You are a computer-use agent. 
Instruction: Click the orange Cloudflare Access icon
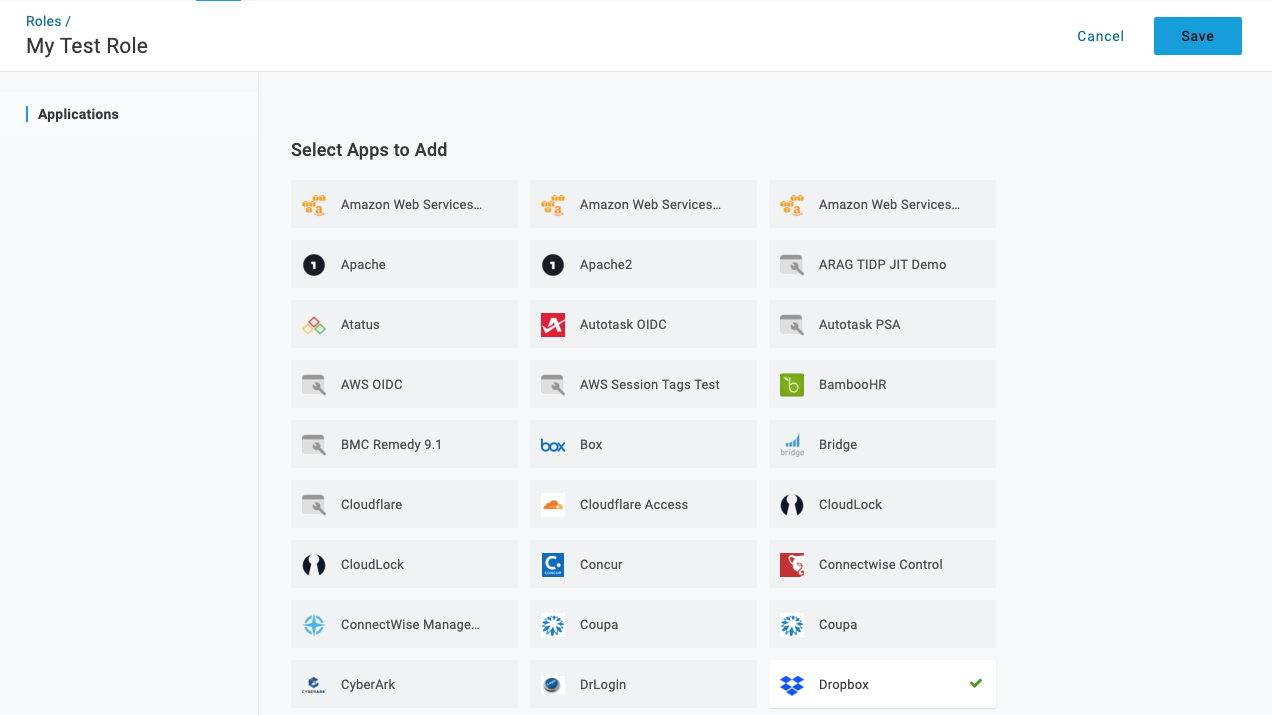pyautogui.click(x=553, y=505)
